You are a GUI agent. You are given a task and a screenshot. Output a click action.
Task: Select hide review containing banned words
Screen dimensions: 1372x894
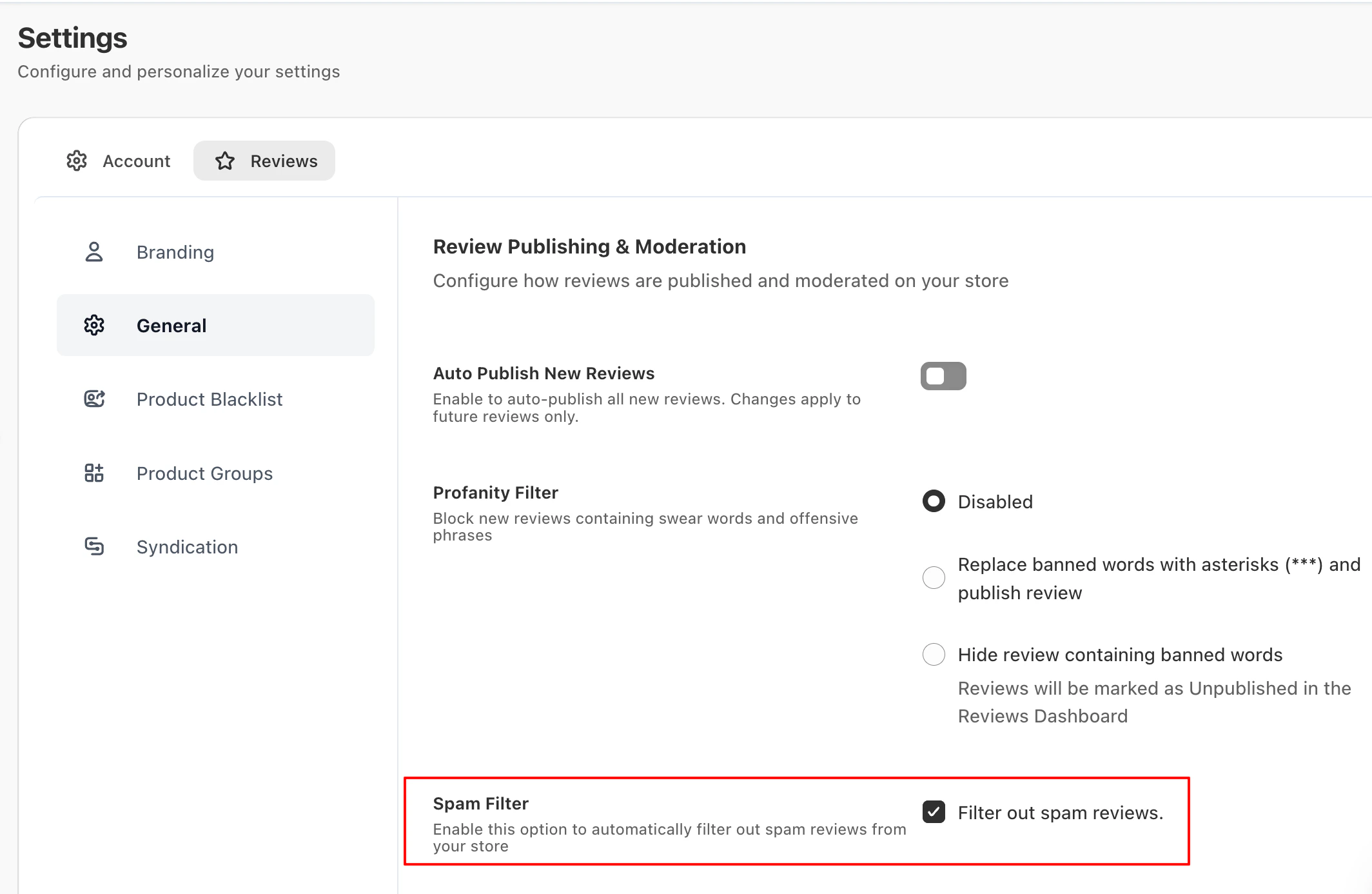[x=934, y=655]
